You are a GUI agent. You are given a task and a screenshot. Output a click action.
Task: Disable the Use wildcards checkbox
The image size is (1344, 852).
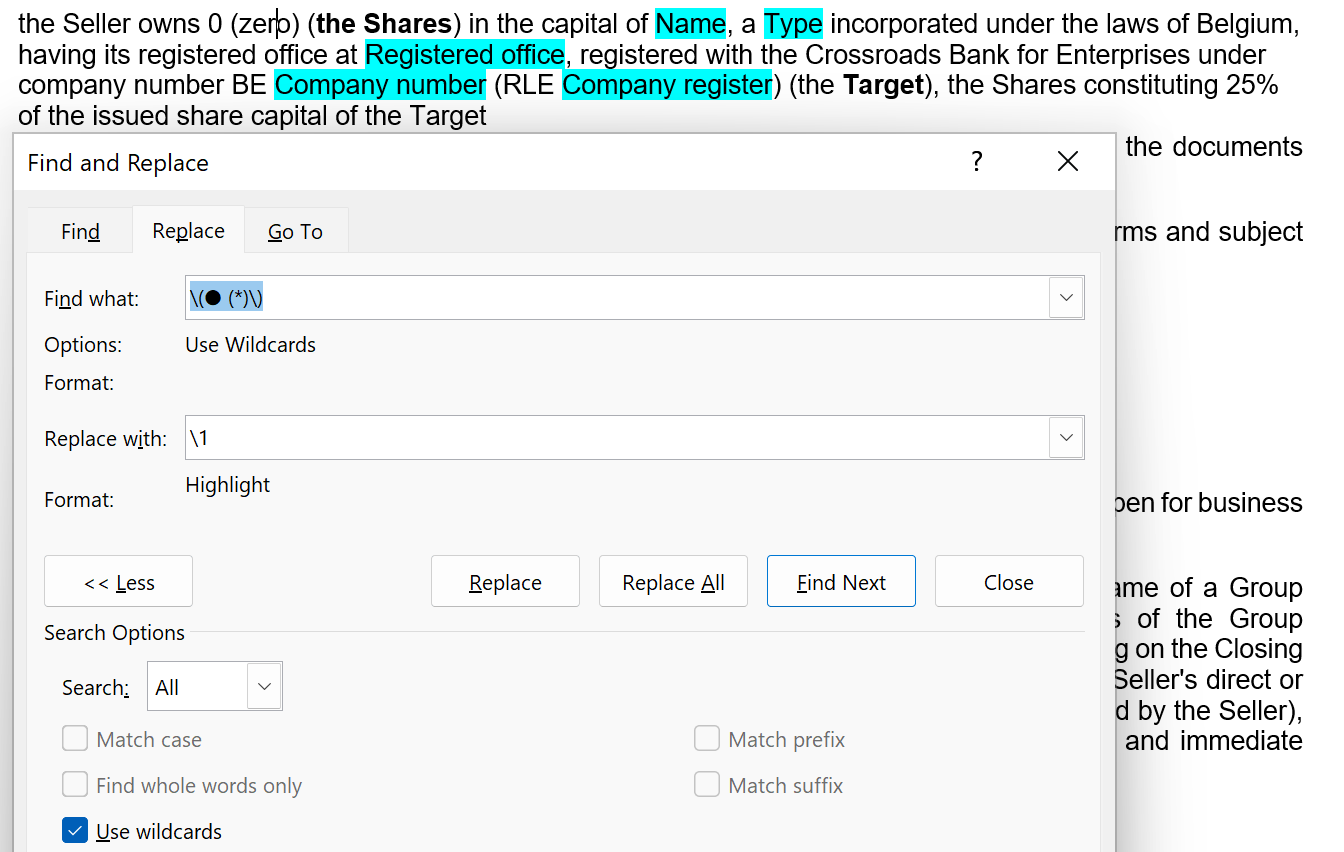point(75,831)
